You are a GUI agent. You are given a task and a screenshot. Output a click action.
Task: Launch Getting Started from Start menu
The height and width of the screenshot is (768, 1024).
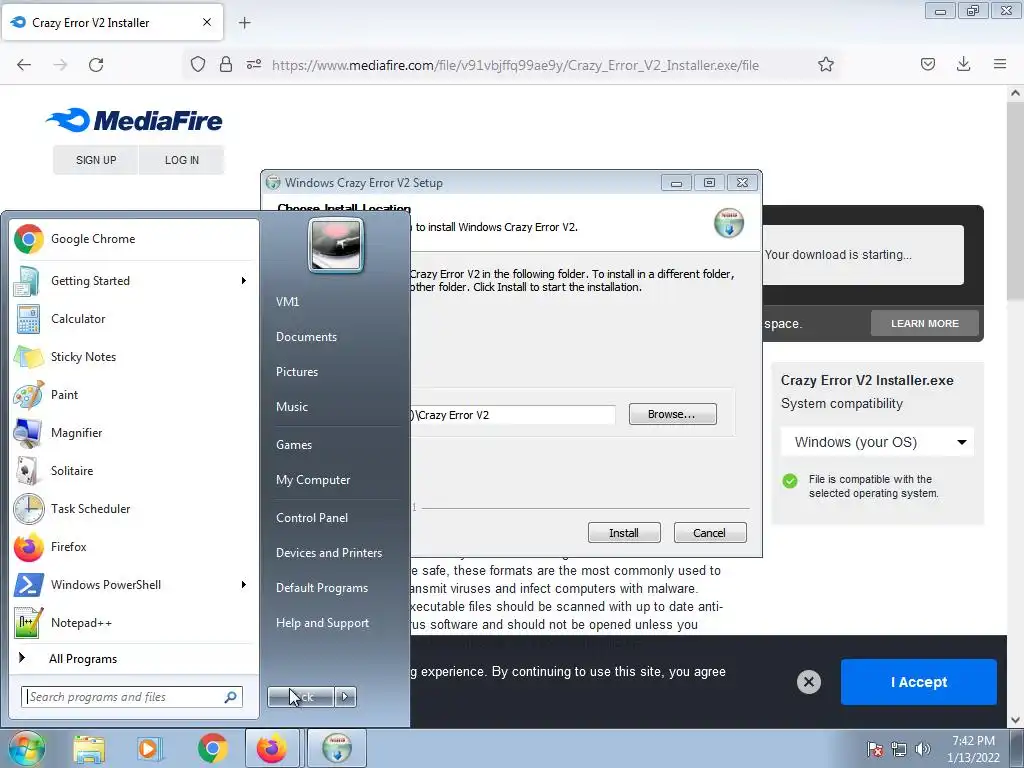coord(134,281)
